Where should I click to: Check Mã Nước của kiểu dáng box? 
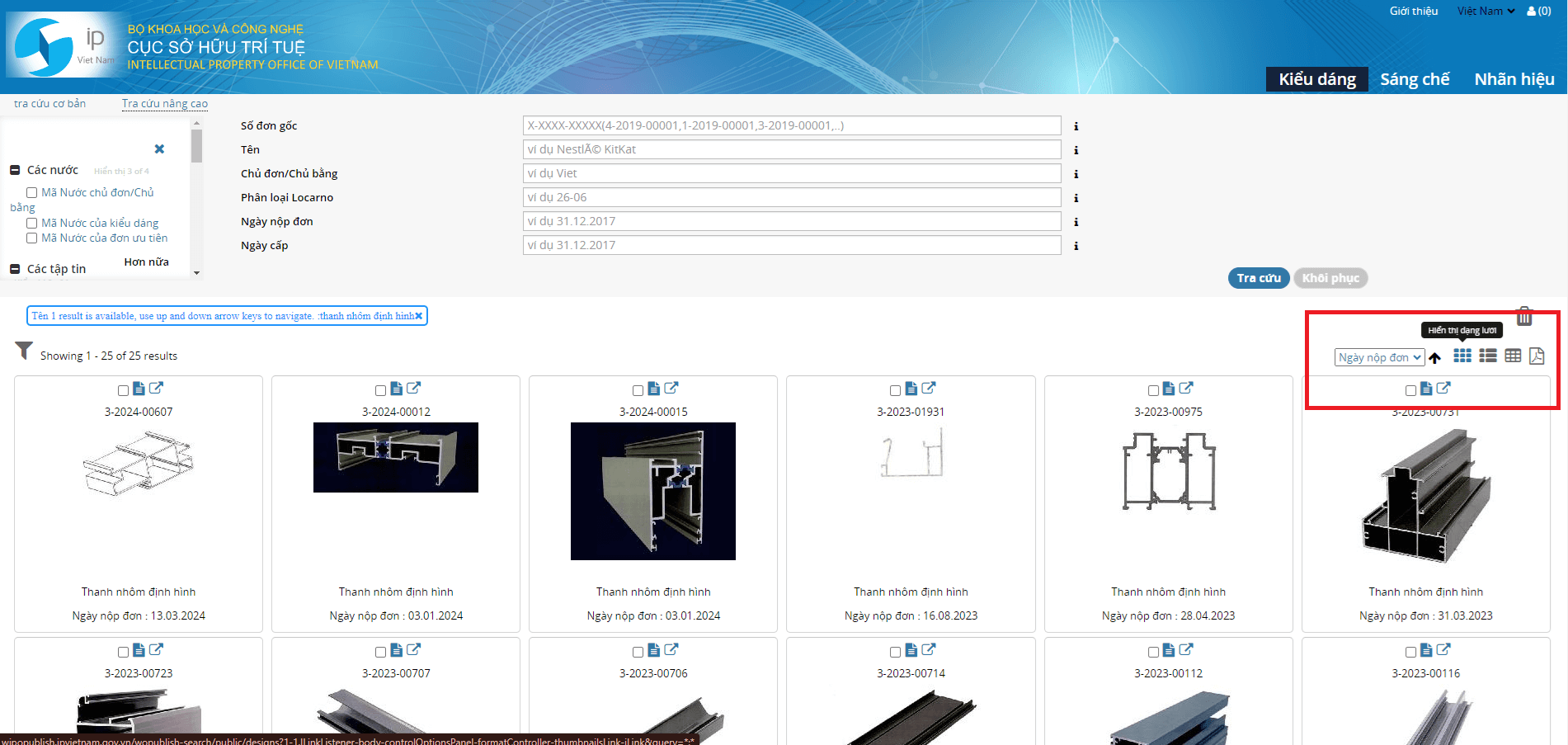[31, 223]
